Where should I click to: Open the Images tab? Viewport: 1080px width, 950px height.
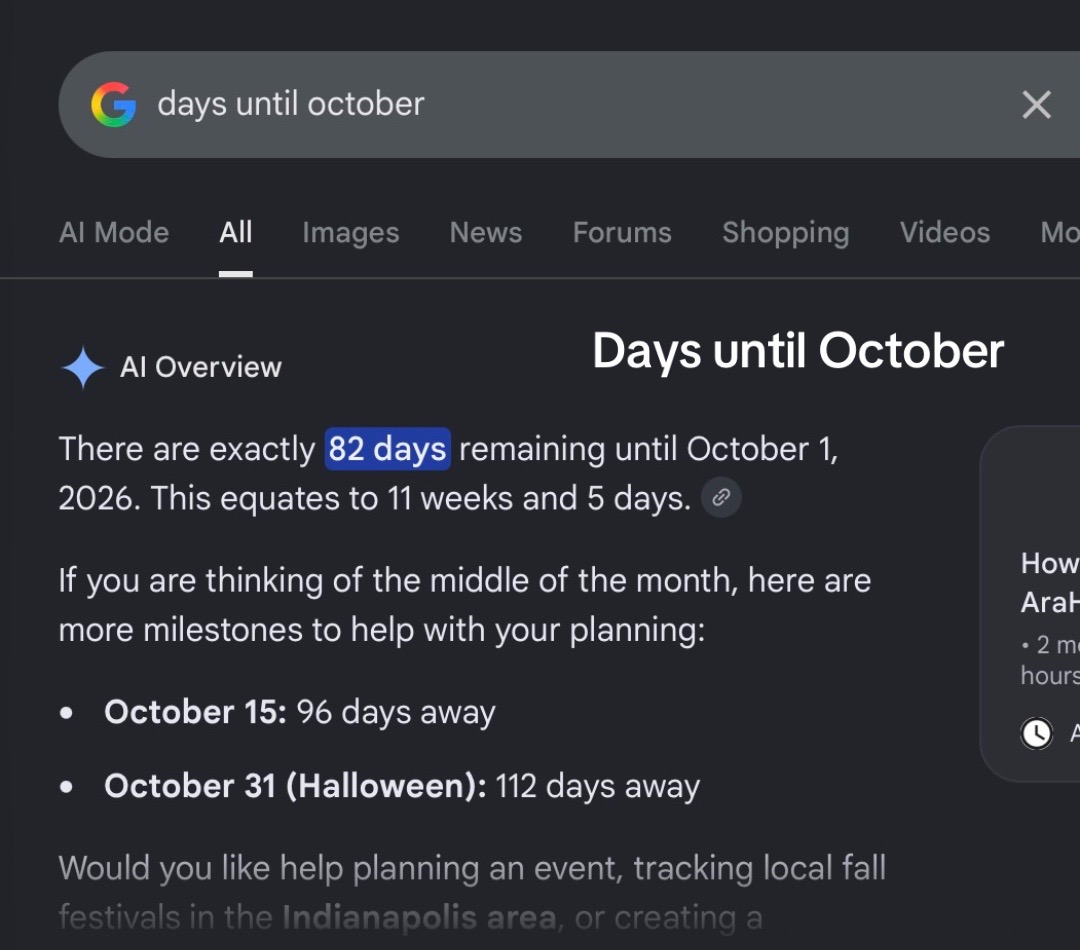pos(351,233)
